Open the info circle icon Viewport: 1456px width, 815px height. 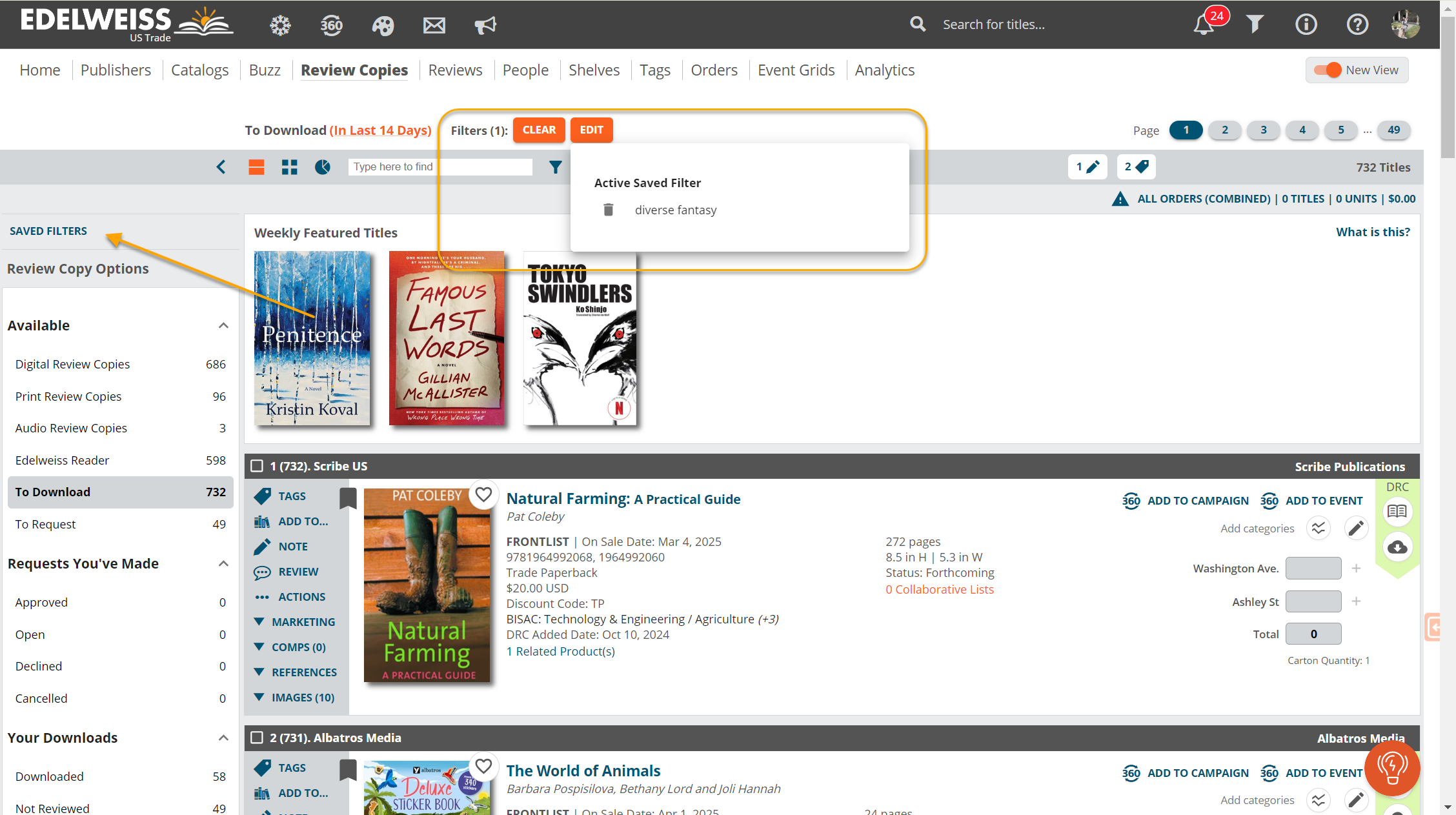click(x=1306, y=25)
